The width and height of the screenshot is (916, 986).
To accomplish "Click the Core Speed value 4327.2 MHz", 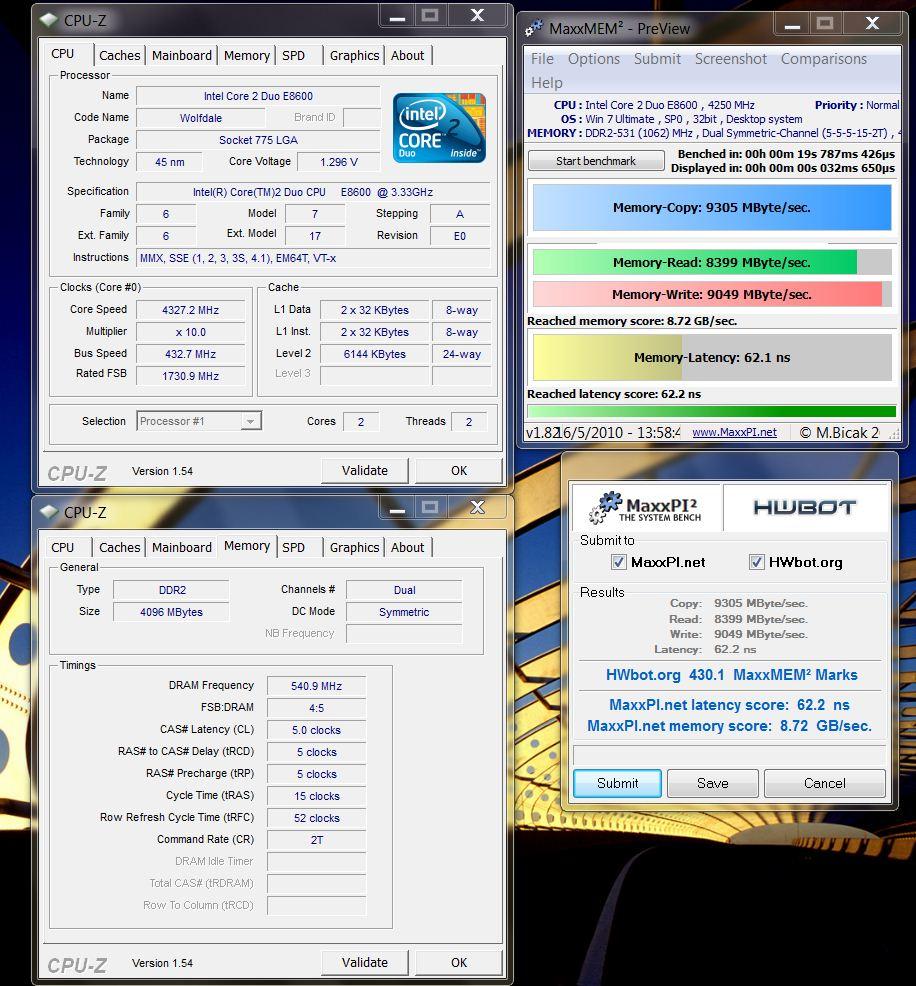I will coord(190,310).
